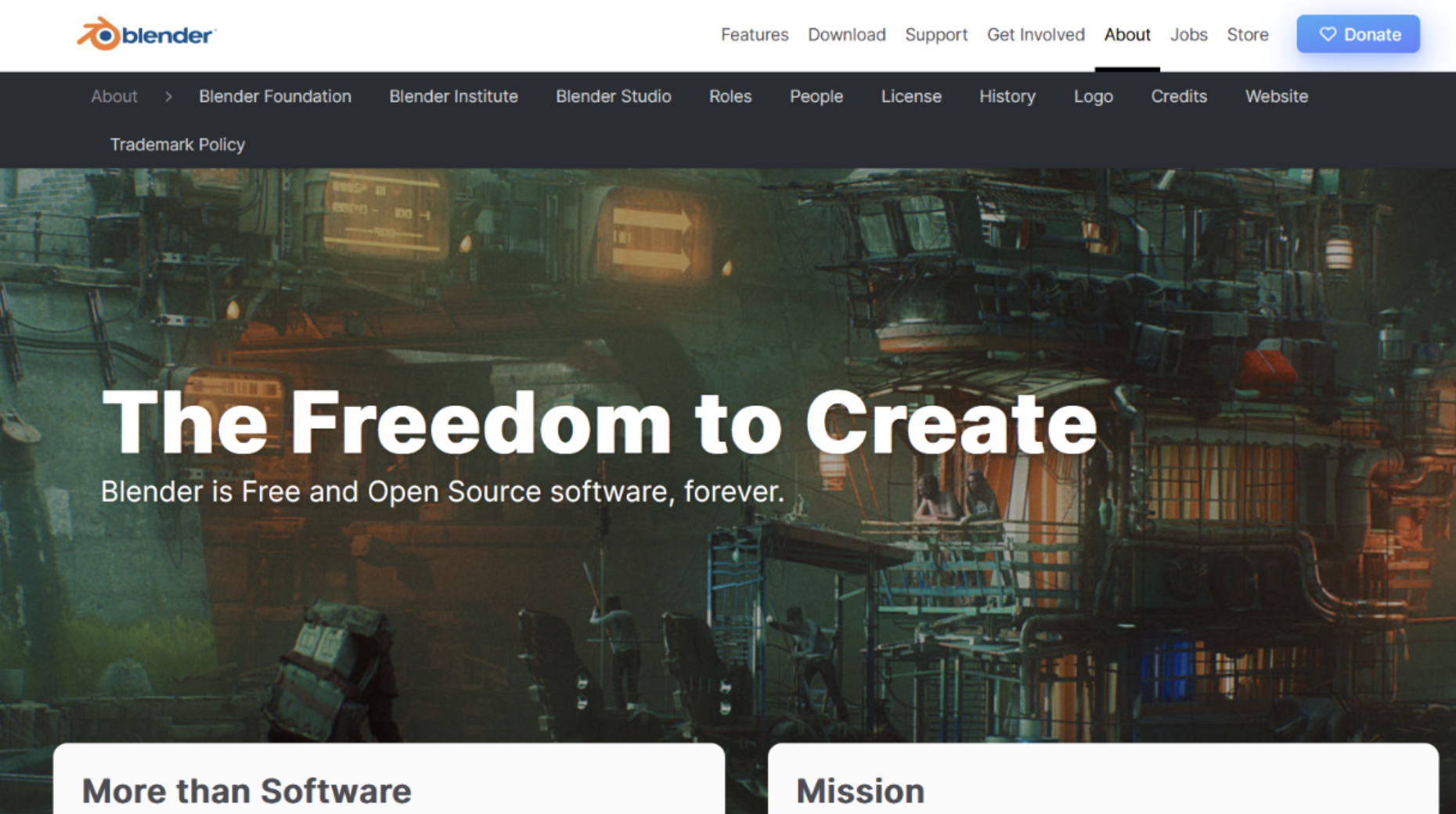Click the "More than Software" card heading
Image resolution: width=1456 pixels, height=814 pixels.
tap(247, 791)
